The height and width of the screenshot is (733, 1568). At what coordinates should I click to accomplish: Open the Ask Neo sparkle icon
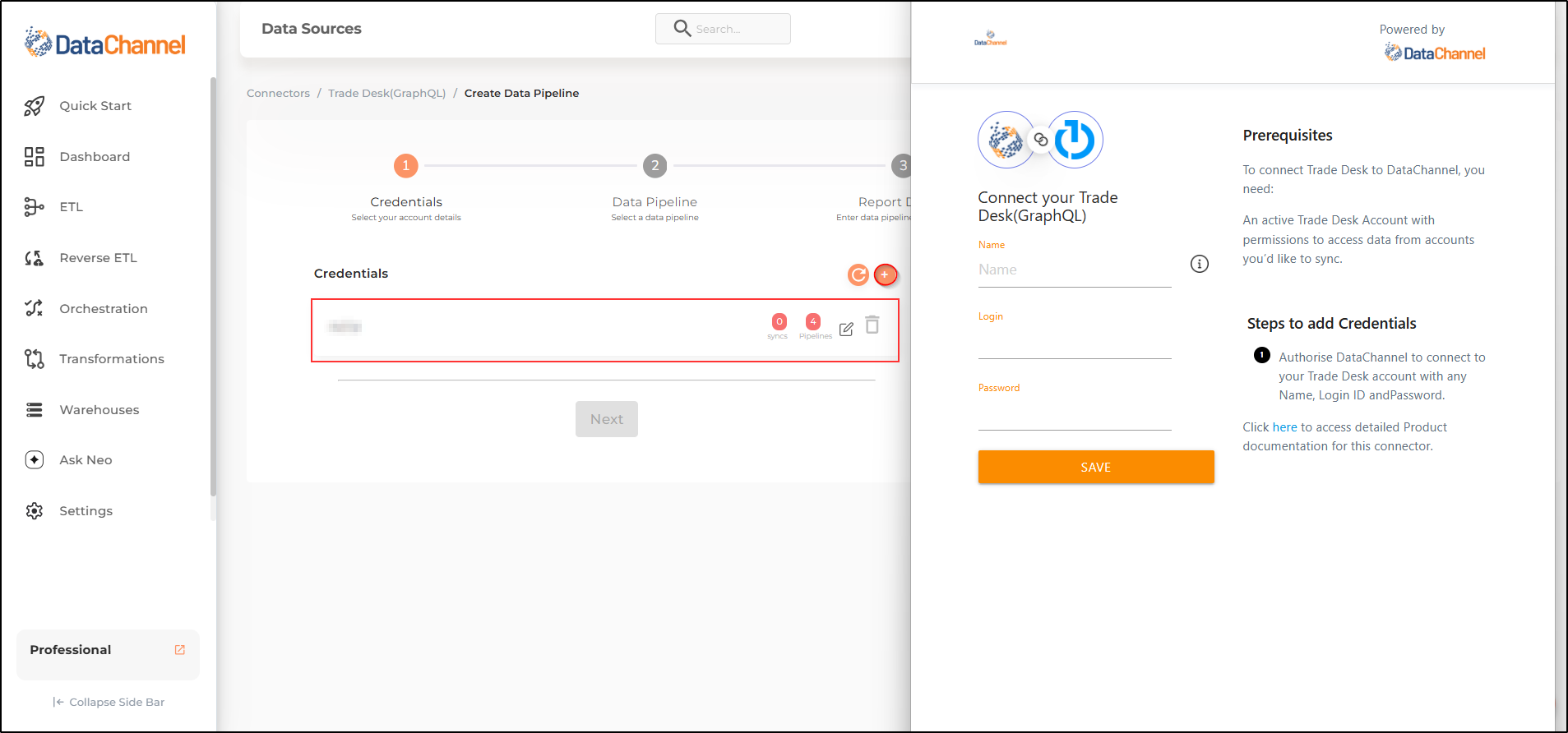point(34,460)
